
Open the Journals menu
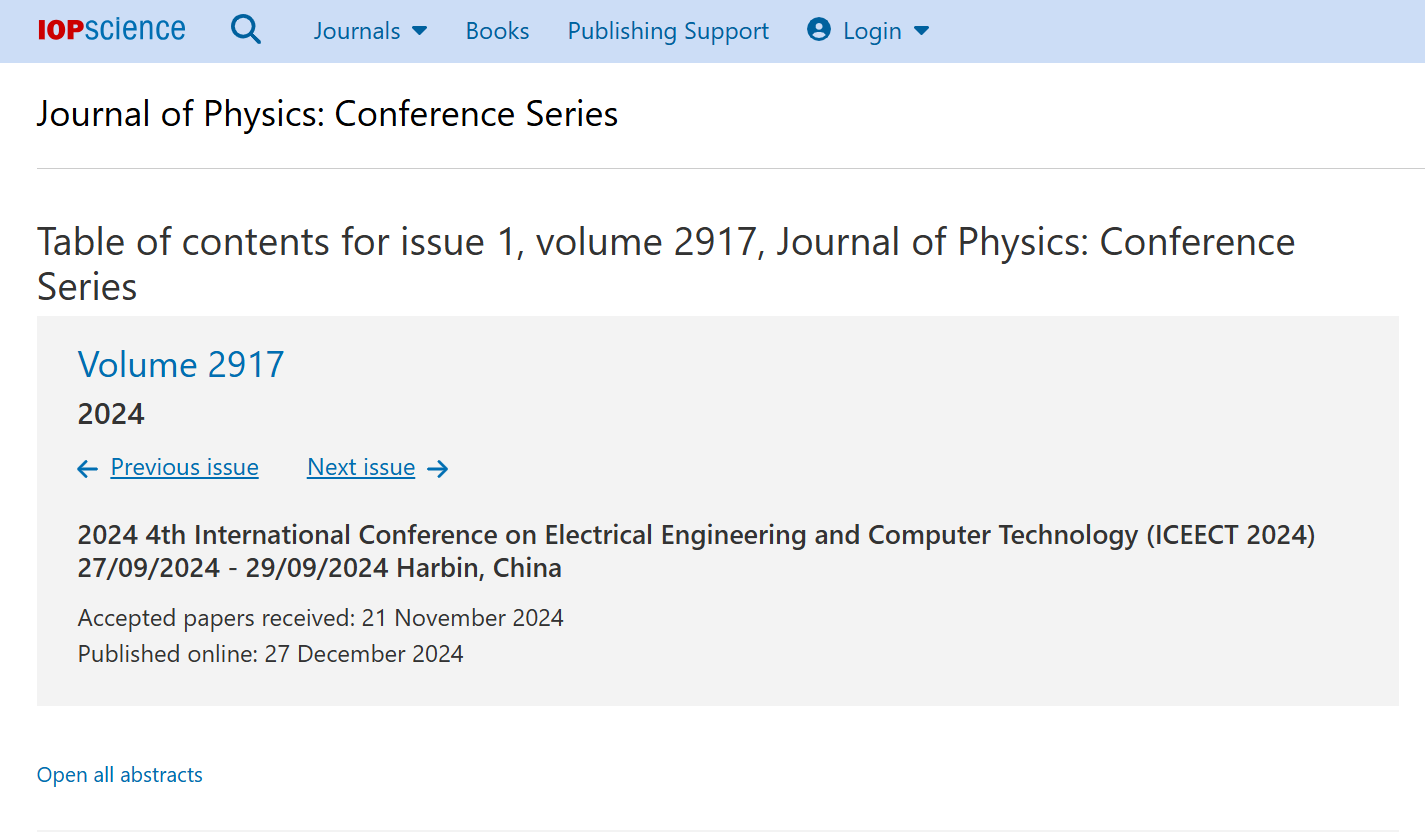click(357, 31)
